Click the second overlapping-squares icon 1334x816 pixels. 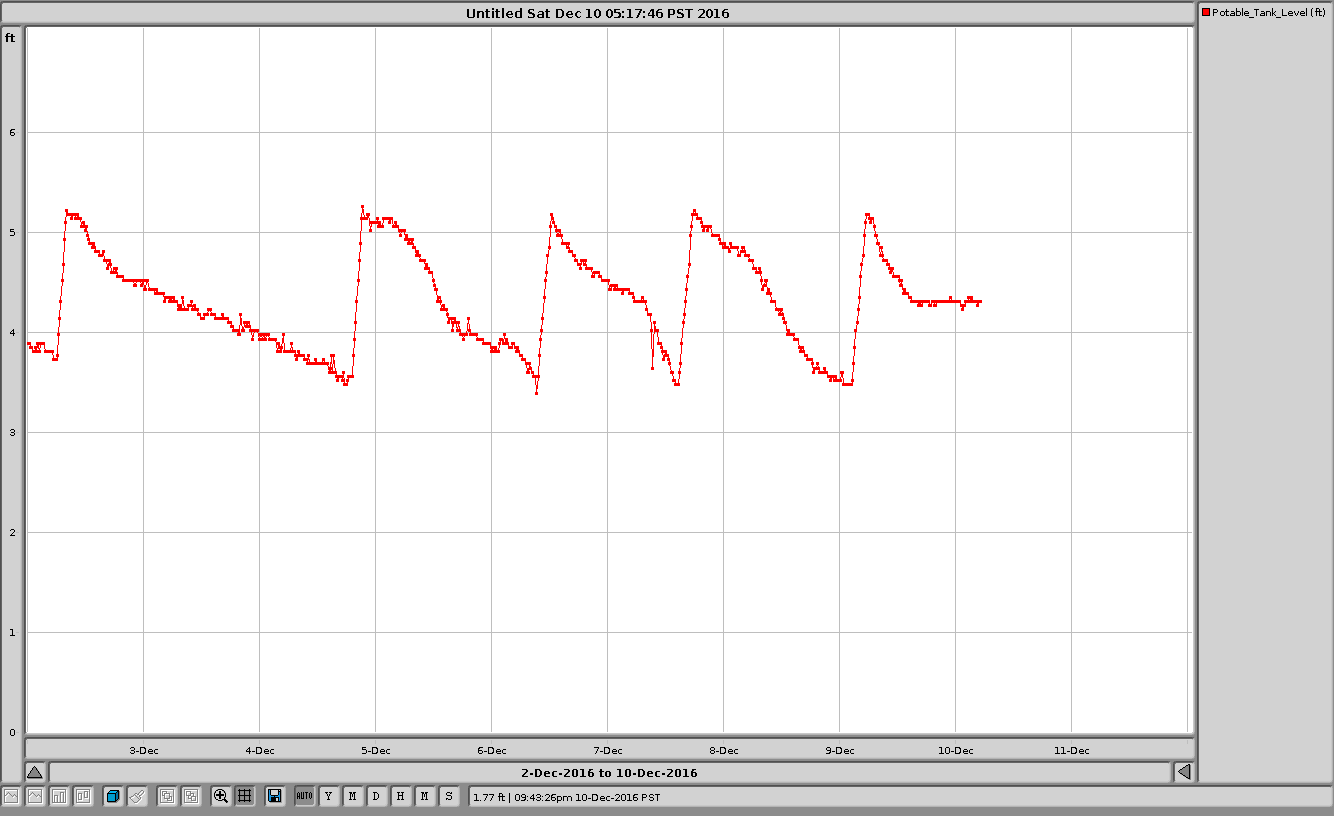pyautogui.click(x=191, y=796)
